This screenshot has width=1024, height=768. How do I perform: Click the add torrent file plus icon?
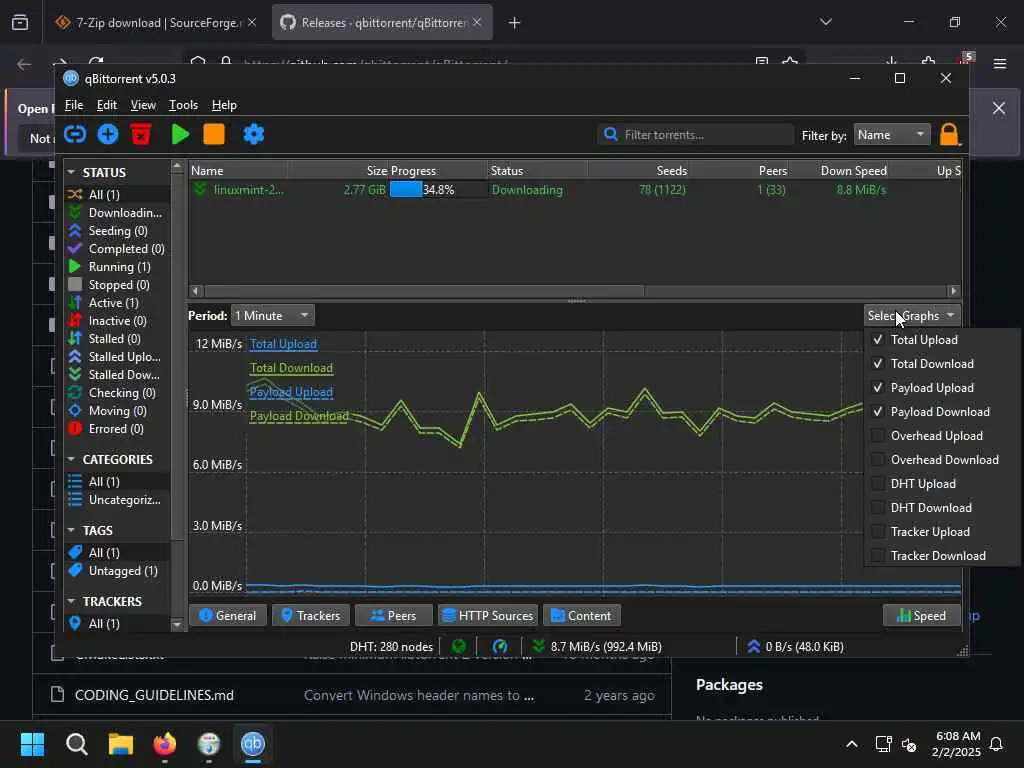pos(108,135)
